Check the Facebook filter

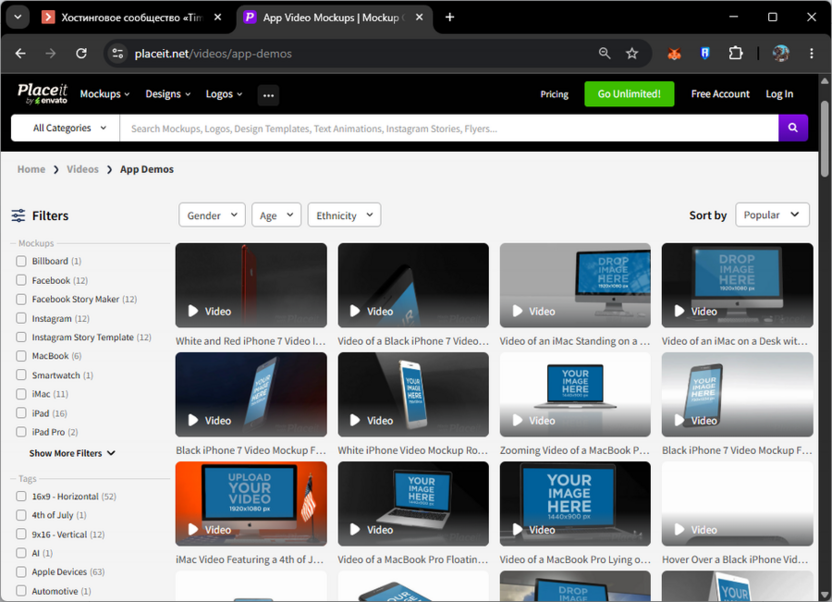(x=21, y=280)
